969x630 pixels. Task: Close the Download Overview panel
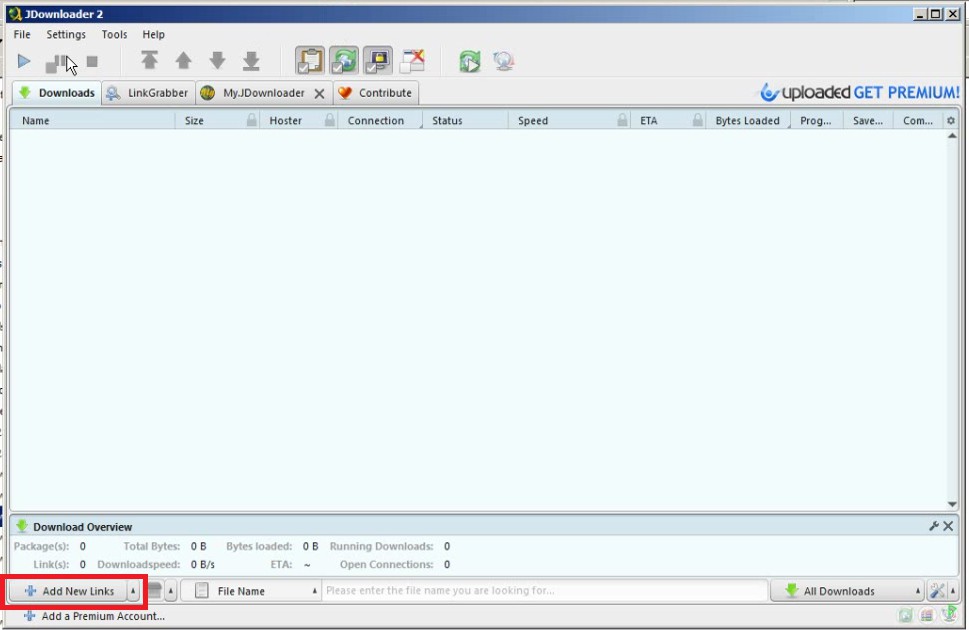[x=949, y=526]
